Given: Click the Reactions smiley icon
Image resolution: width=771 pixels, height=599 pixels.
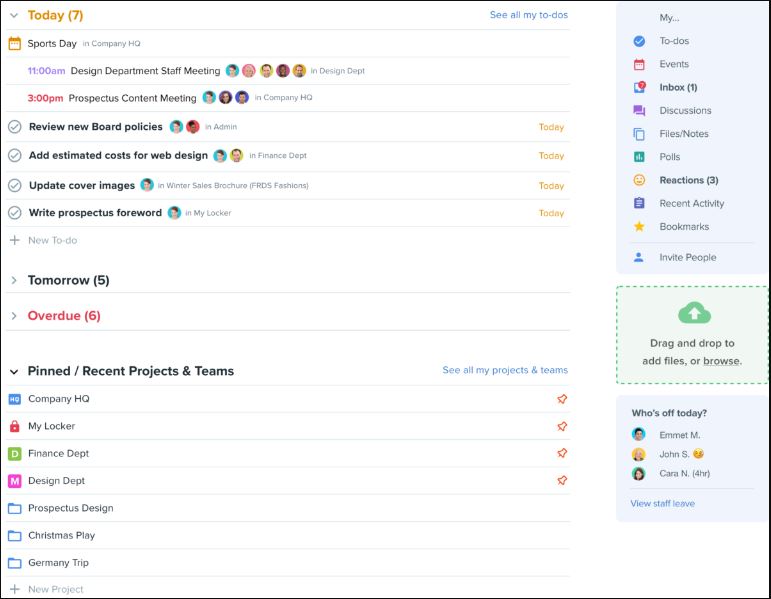Looking at the screenshot, I should pyautogui.click(x=639, y=180).
